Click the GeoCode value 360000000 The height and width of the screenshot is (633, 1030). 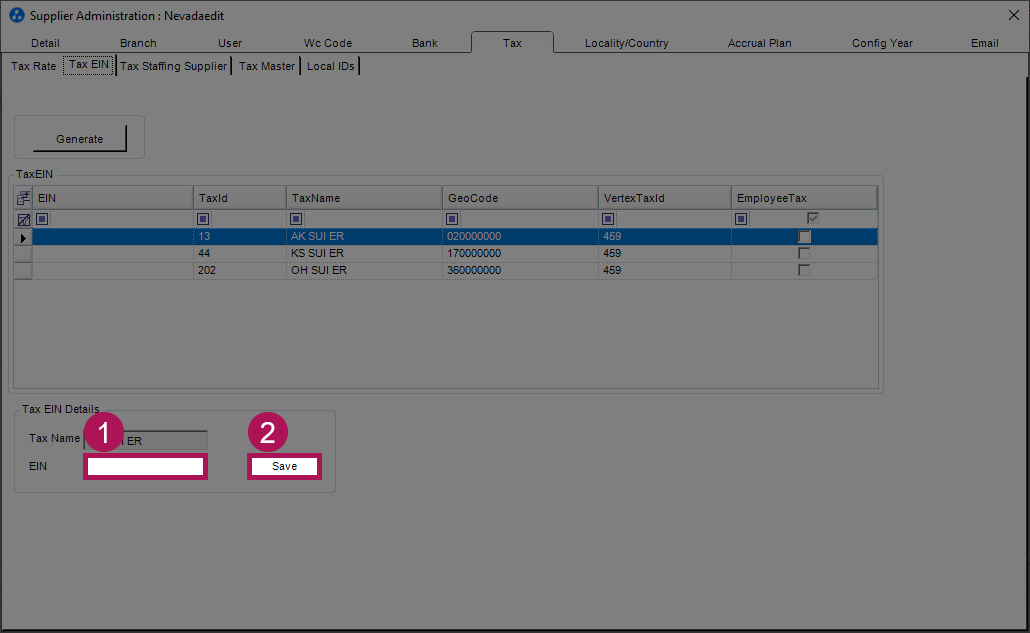[474, 271]
